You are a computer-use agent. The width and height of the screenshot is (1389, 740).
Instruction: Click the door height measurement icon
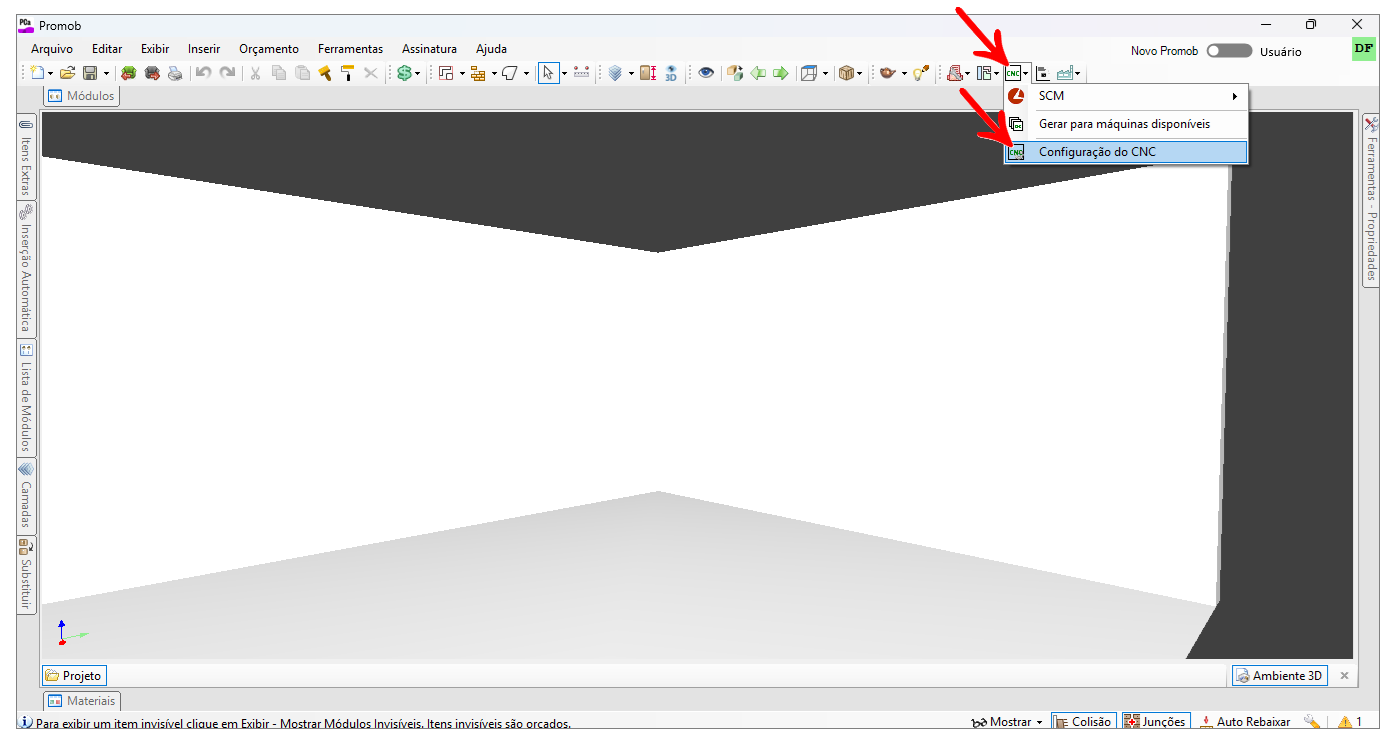(x=648, y=73)
